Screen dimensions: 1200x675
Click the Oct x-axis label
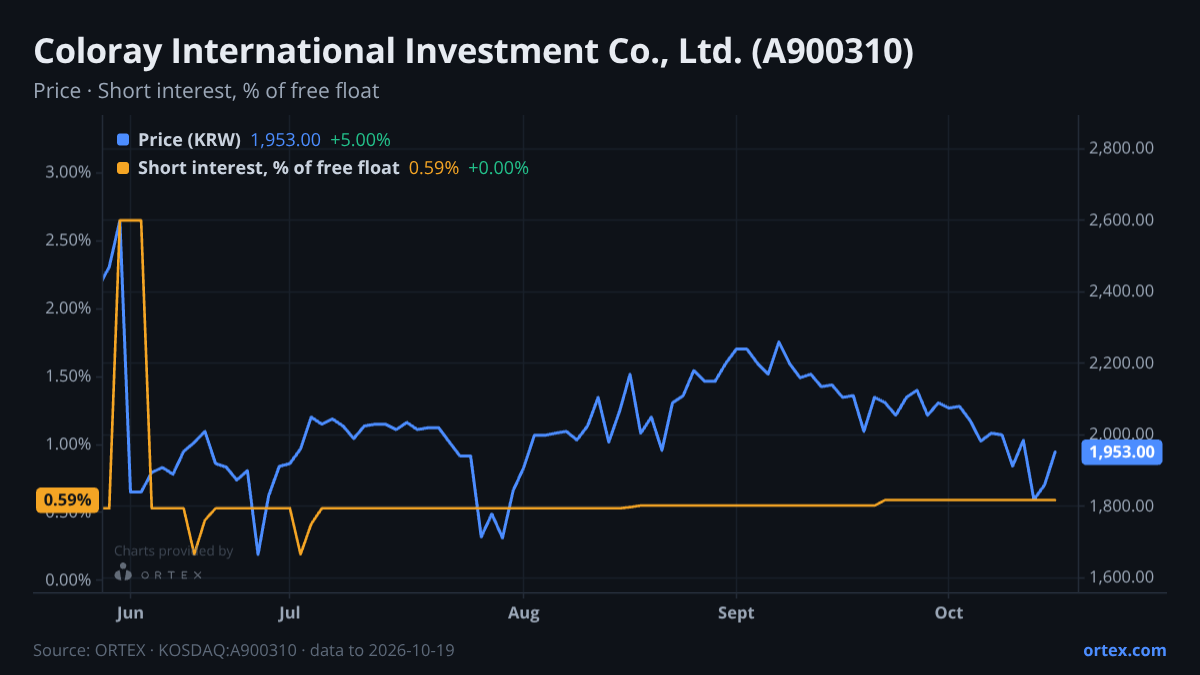948,612
